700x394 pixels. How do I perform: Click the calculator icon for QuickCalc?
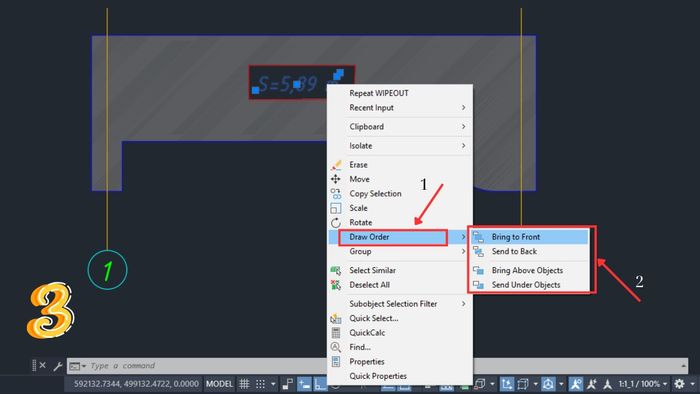(336, 332)
